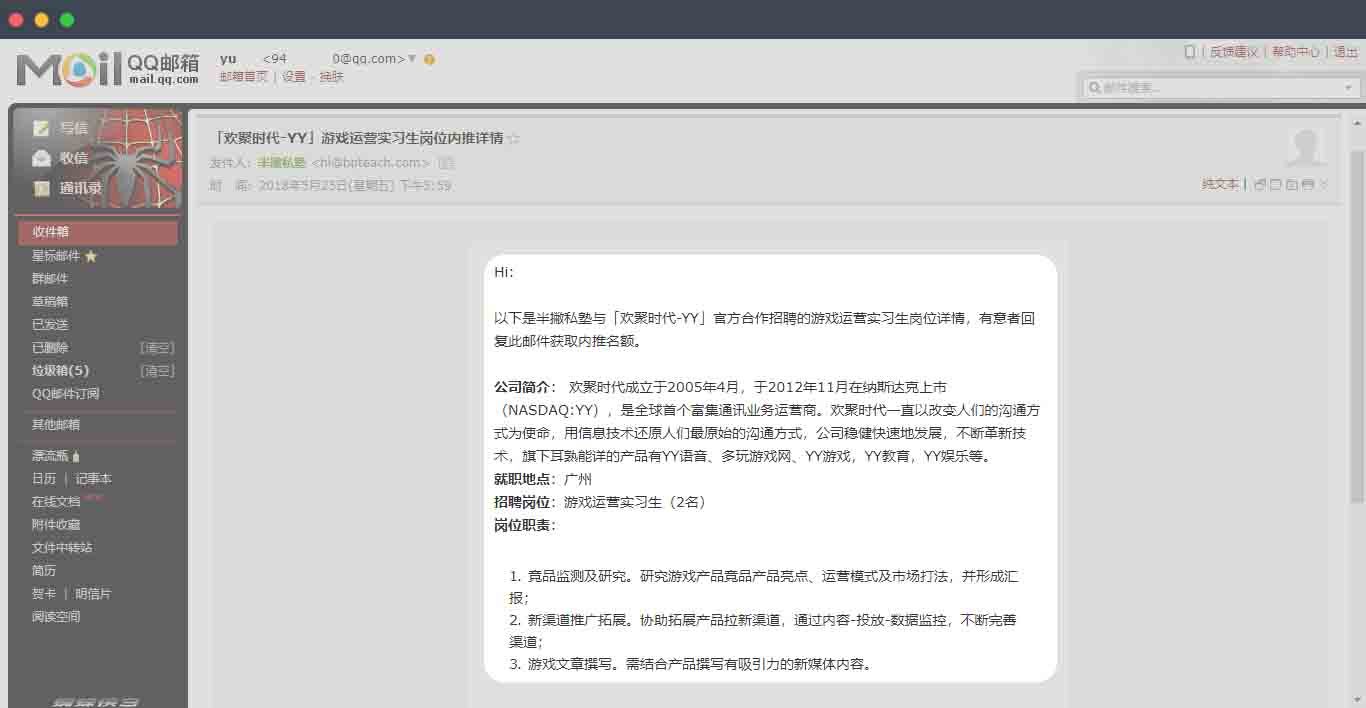Open the search box options dropdown arrow
The height and width of the screenshot is (708, 1366).
click(1348, 88)
